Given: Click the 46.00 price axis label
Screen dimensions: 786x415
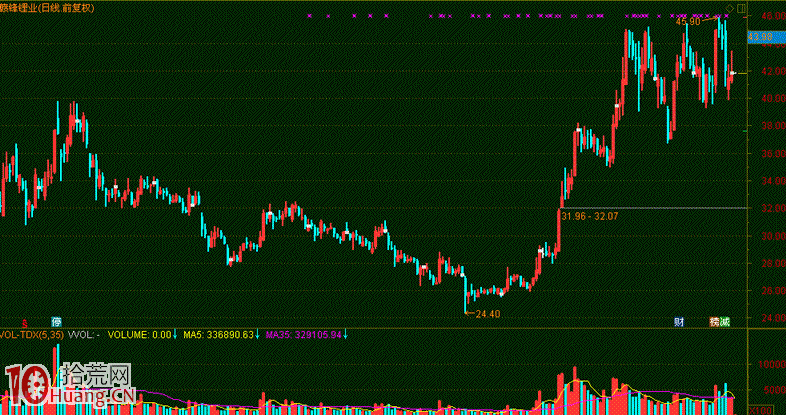Looking at the screenshot, I should pyautogui.click(x=772, y=17).
